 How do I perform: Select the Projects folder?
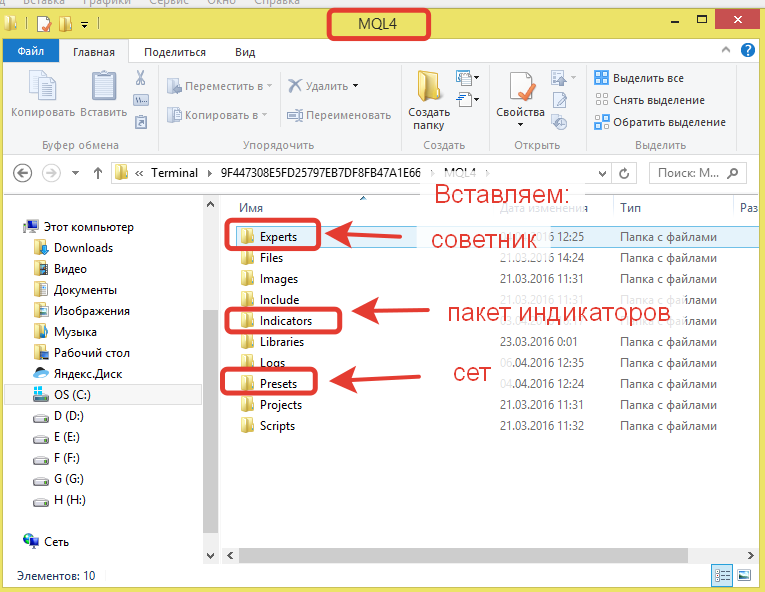(x=281, y=405)
